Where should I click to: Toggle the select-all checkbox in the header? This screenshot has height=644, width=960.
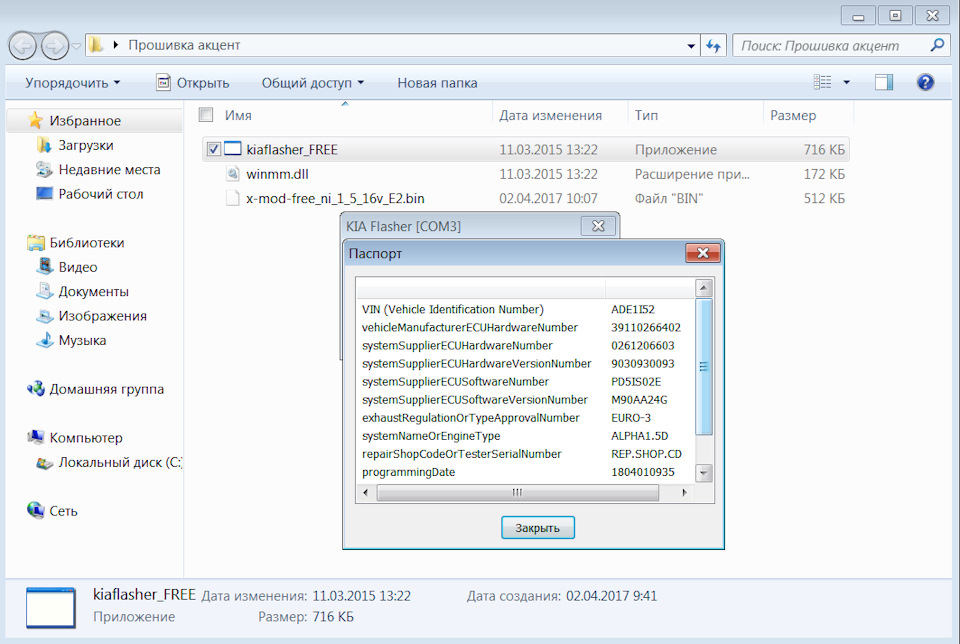pyautogui.click(x=206, y=114)
